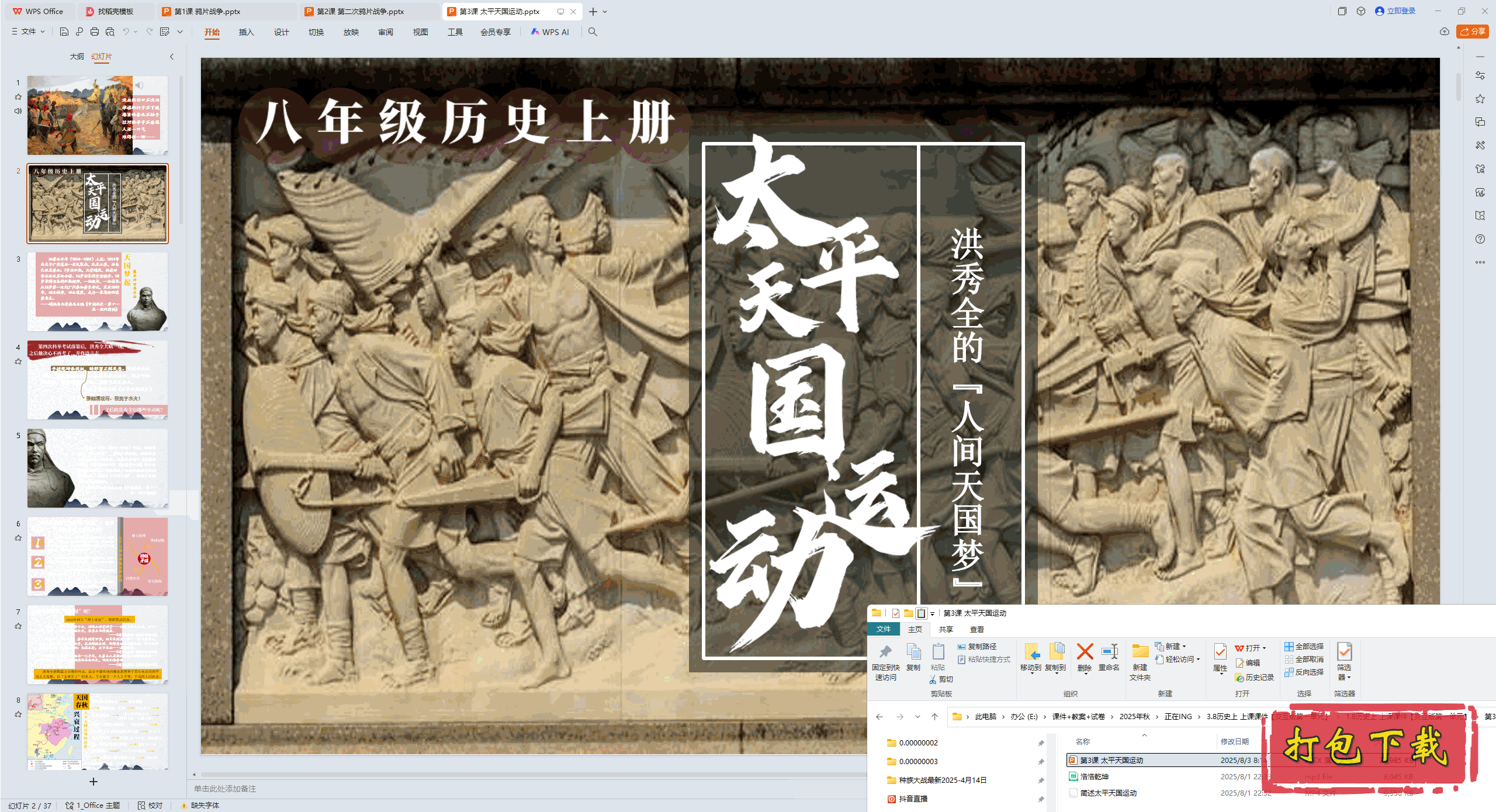Switch to the 第1课 鸦片战争.pptx document tab
The image size is (1496, 812).
point(227,11)
